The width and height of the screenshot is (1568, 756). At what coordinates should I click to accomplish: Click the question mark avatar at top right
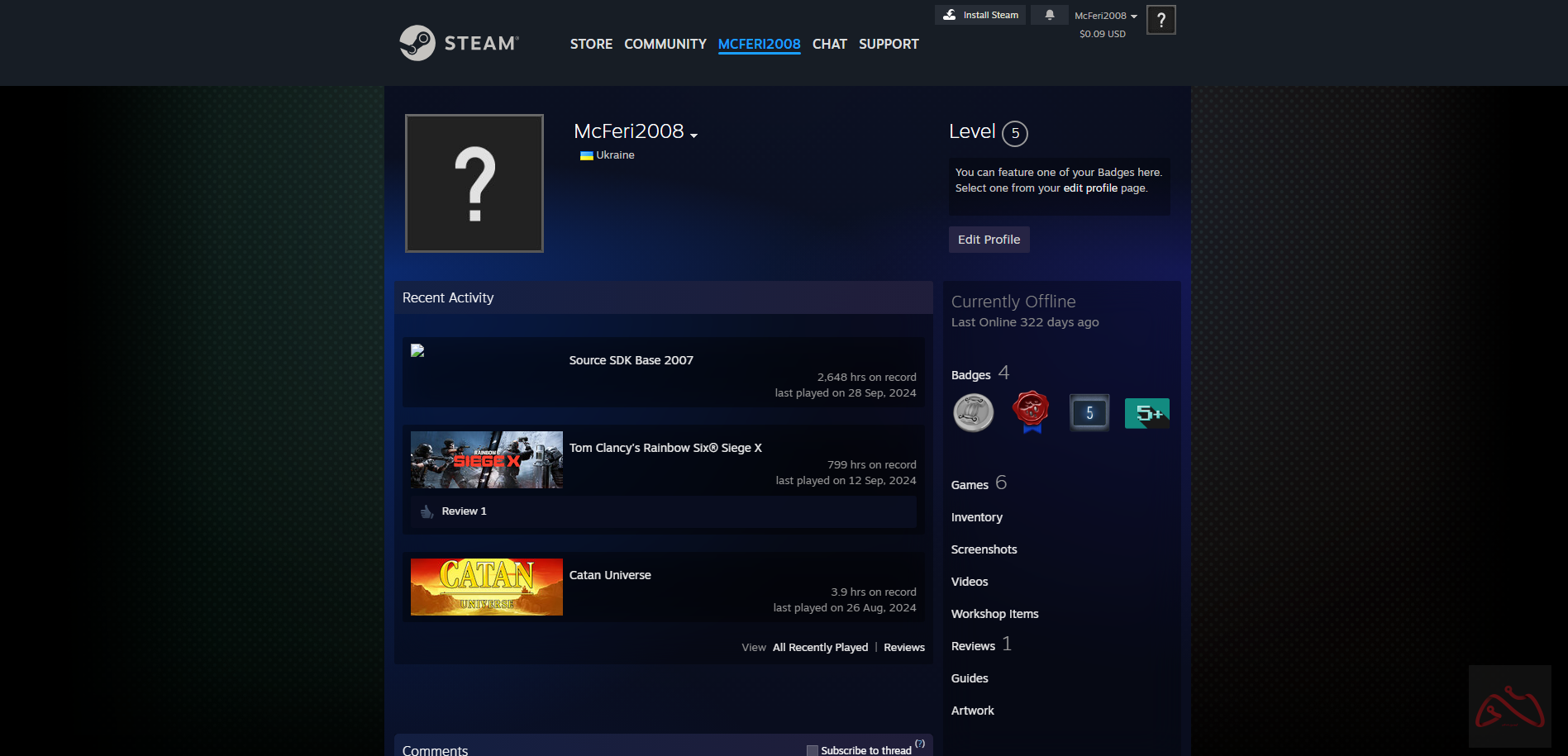[x=1161, y=20]
